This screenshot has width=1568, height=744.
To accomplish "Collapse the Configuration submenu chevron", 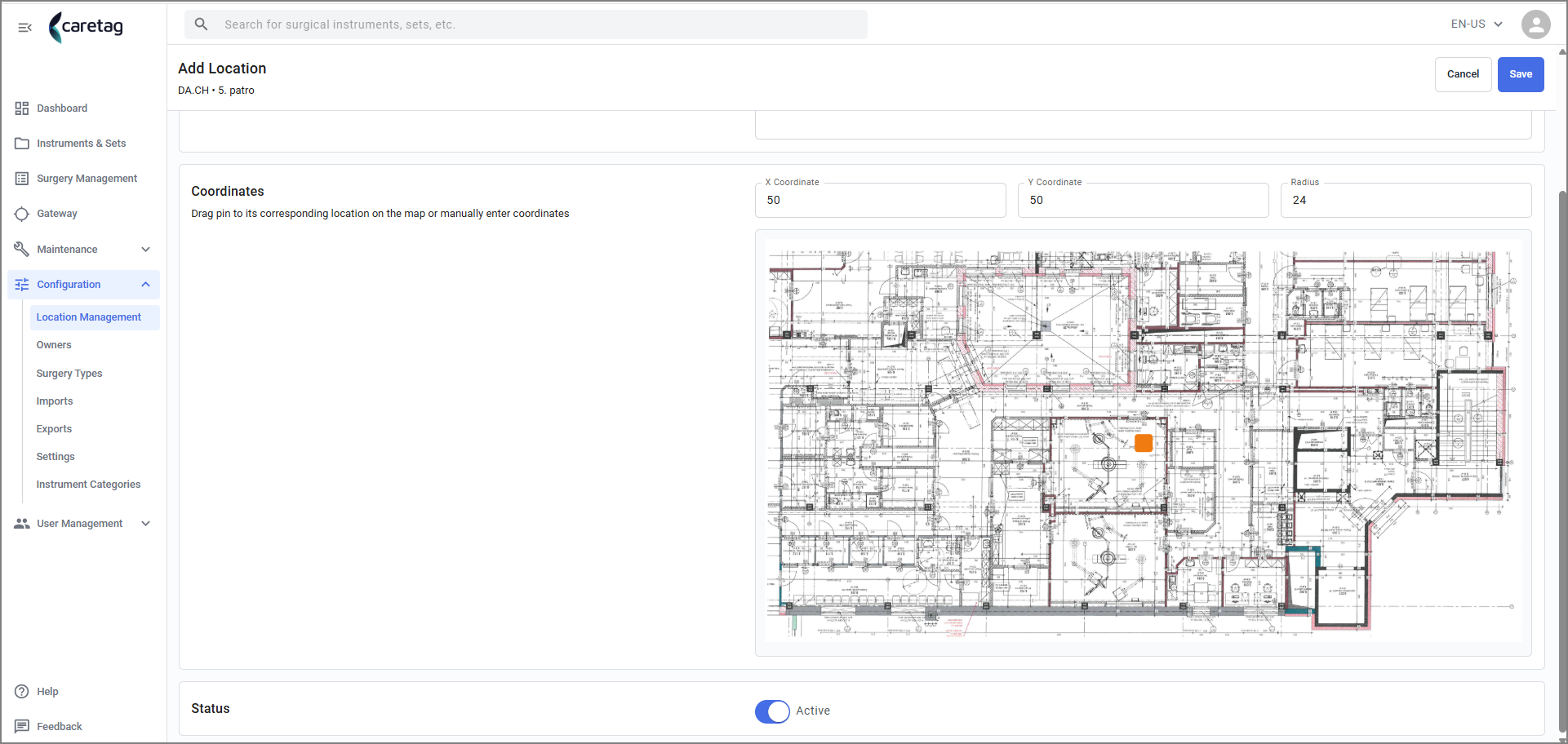I will 146,285.
